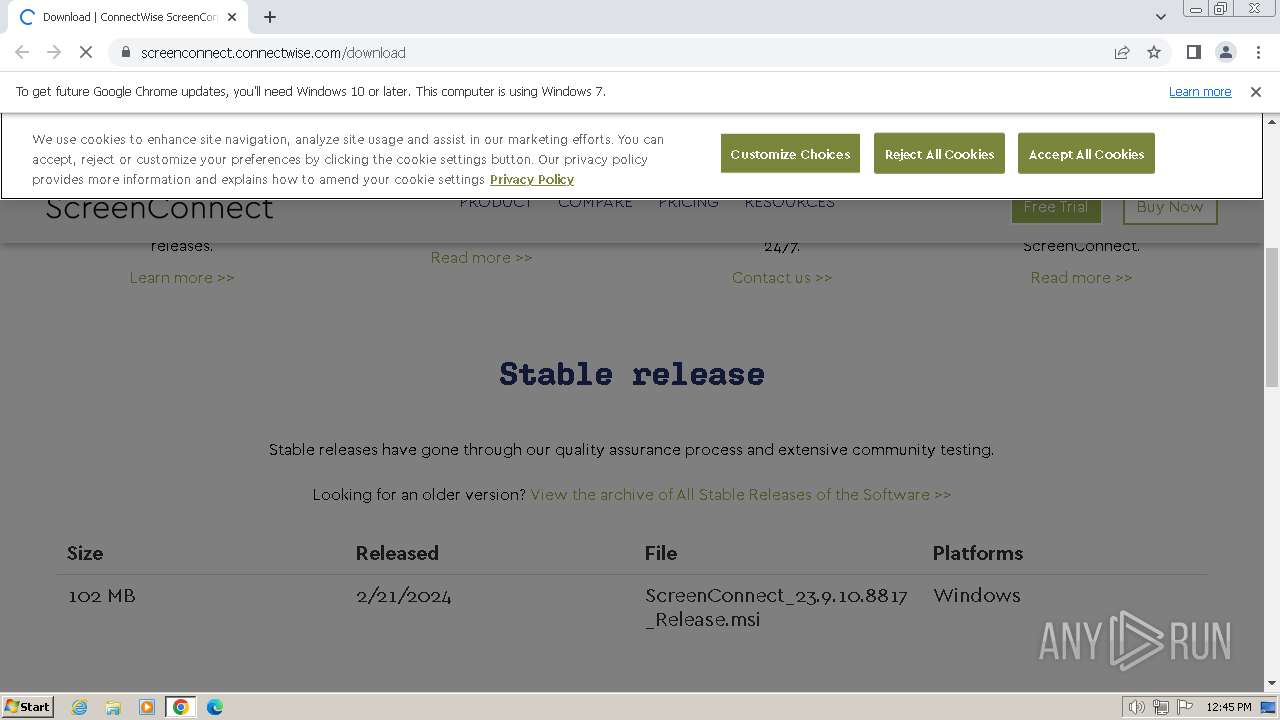The width and height of the screenshot is (1280, 720).
Task: Select the 102 MB size cell
Action: click(x=102, y=596)
